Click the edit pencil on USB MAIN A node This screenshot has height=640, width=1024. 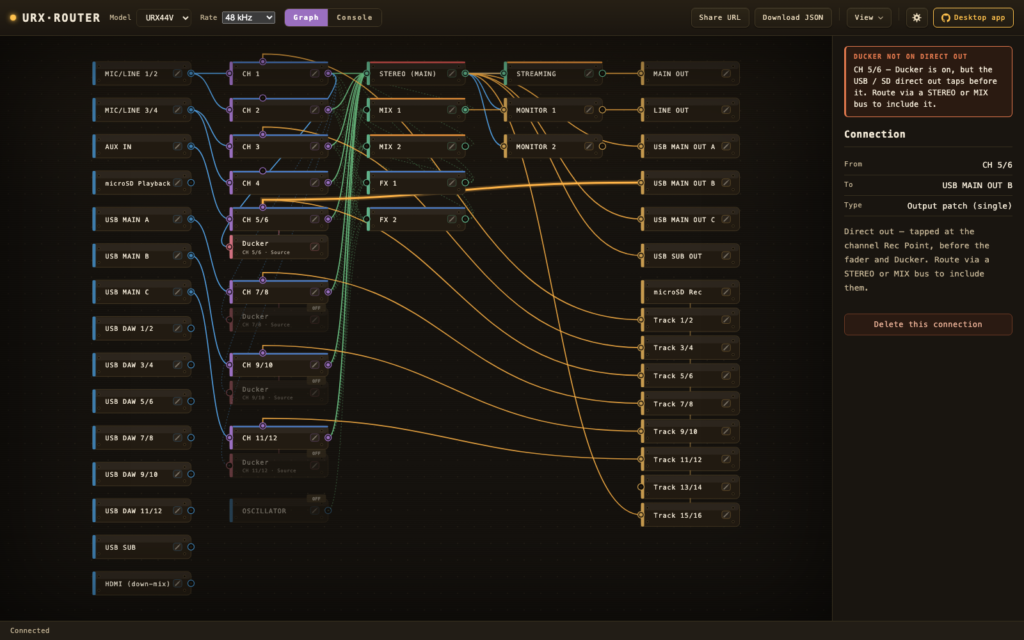pos(177,219)
